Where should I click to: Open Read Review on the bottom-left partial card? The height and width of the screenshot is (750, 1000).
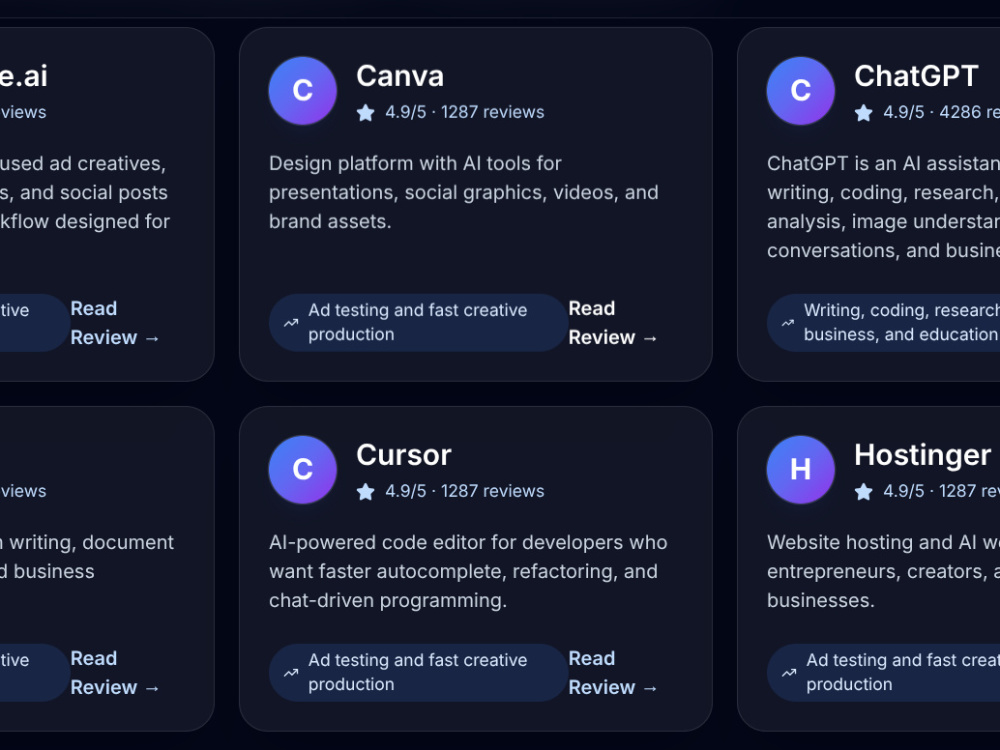(114, 673)
